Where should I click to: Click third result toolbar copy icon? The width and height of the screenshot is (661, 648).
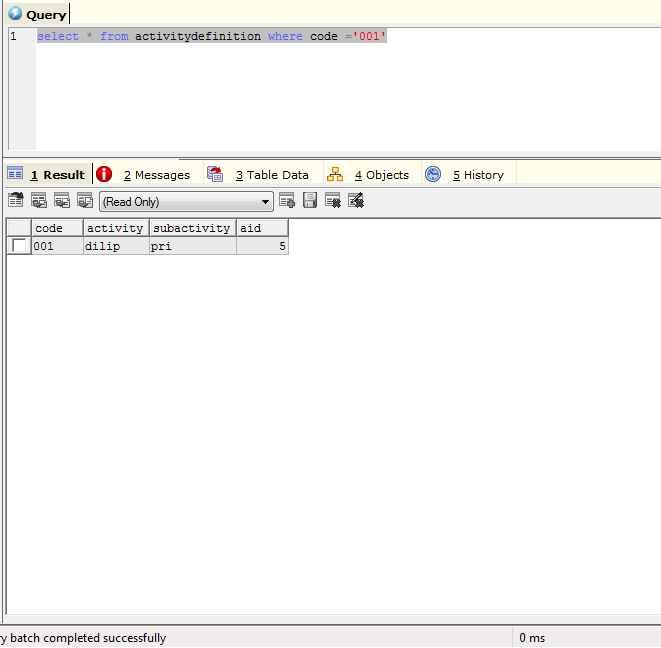62,200
